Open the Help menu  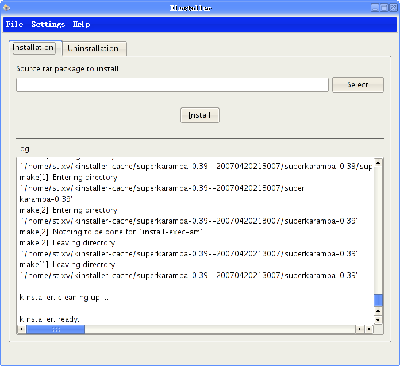(81, 24)
